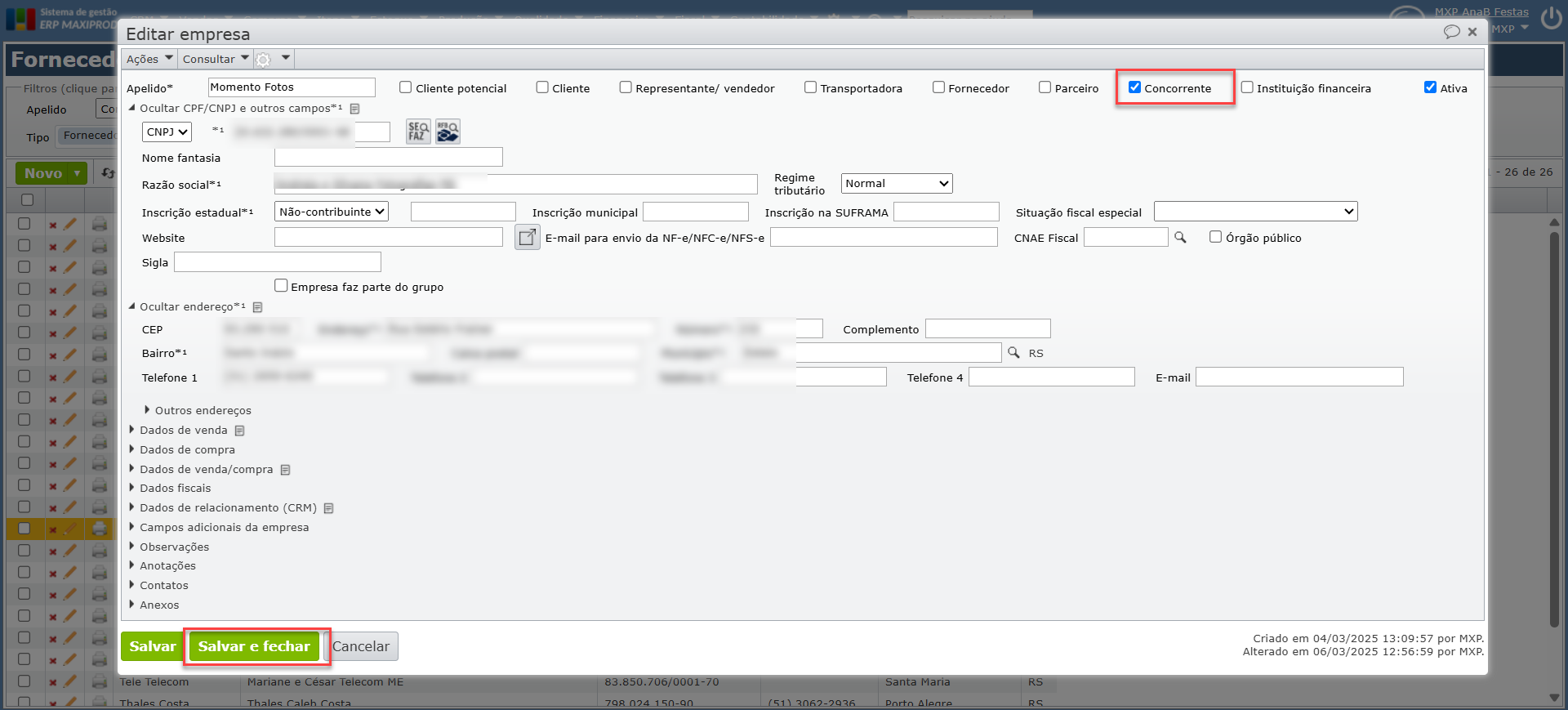The width and height of the screenshot is (1568, 710).
Task: Expand the Dados de venda section
Action: [131, 430]
